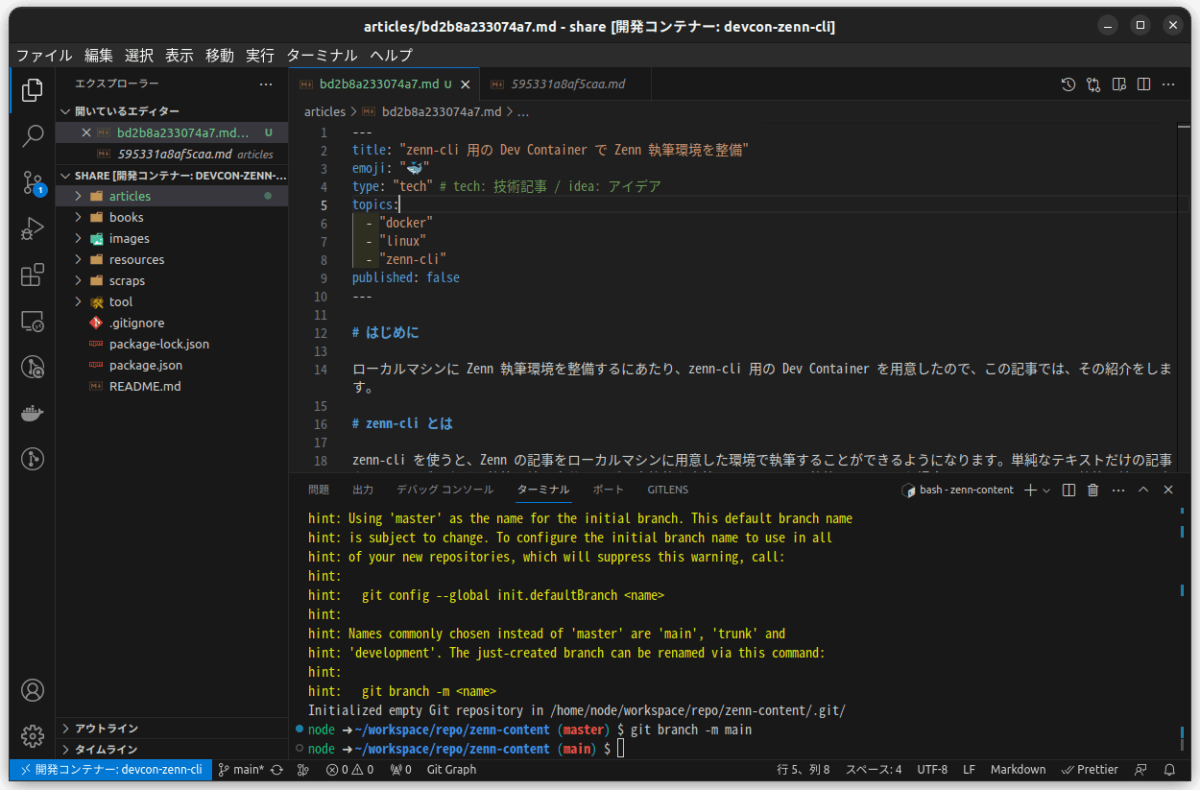This screenshot has height=790, width=1200.
Task: Open the ファイル menu
Action: coord(44,55)
